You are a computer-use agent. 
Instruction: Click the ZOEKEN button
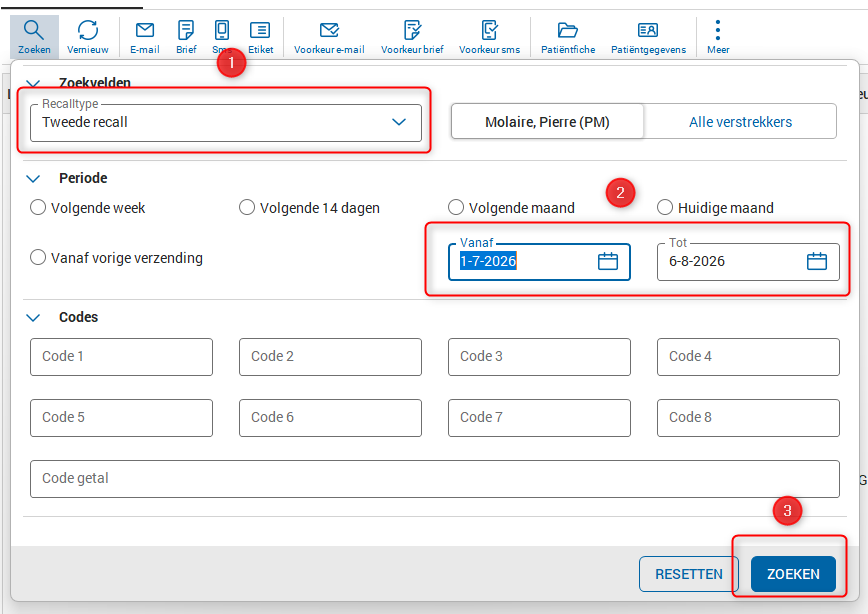click(x=793, y=574)
